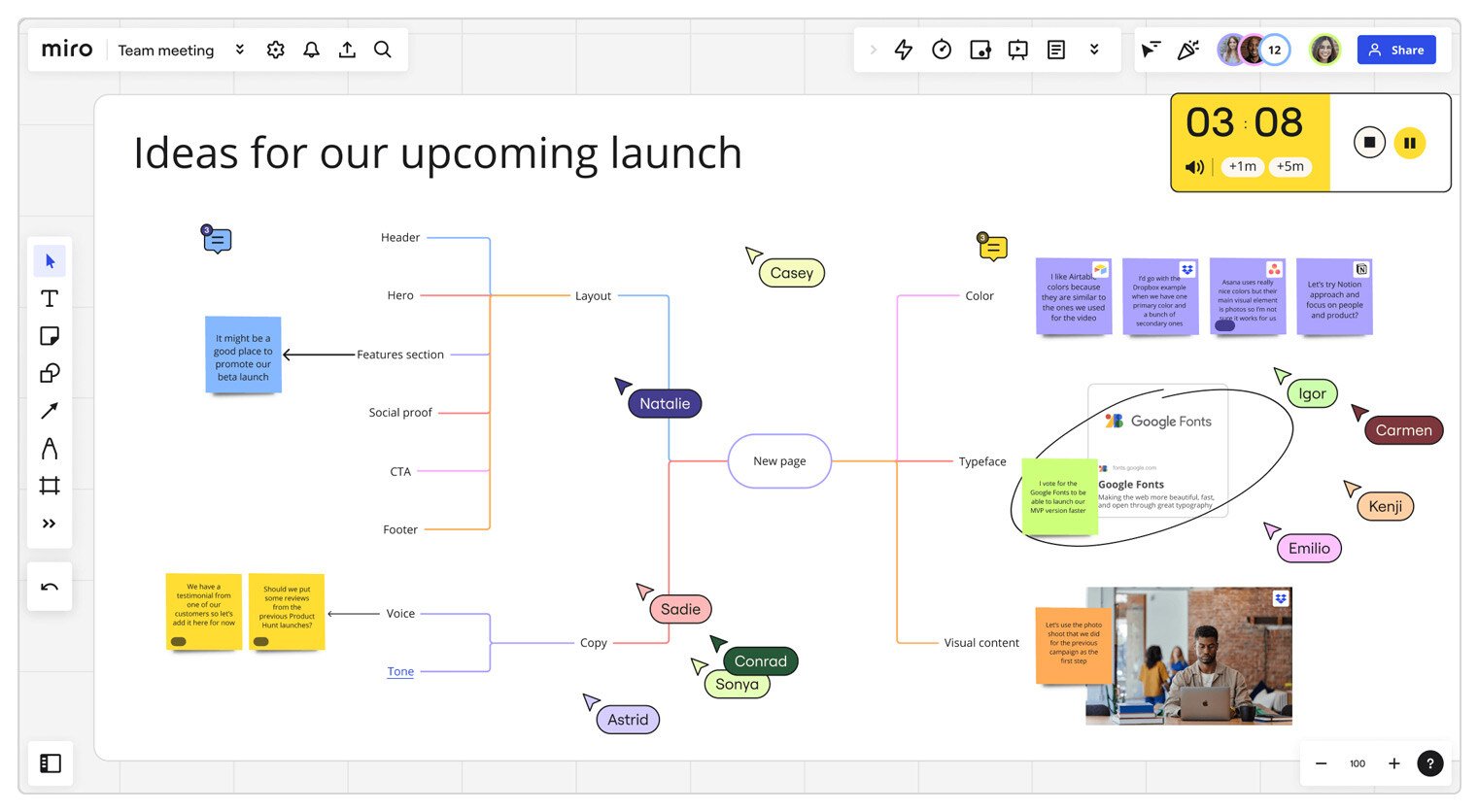Open the board search magnifier
The image size is (1478, 812).
coord(383,50)
